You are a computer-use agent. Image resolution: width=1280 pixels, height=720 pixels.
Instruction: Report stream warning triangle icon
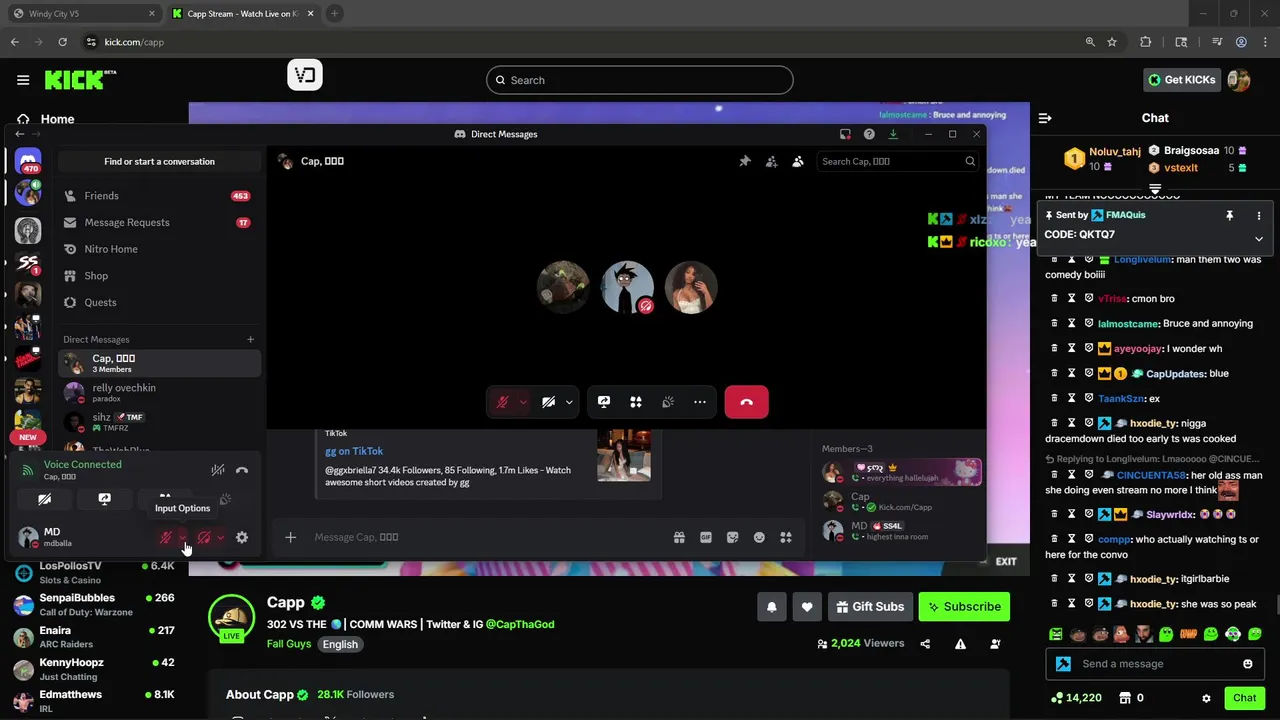(960, 644)
